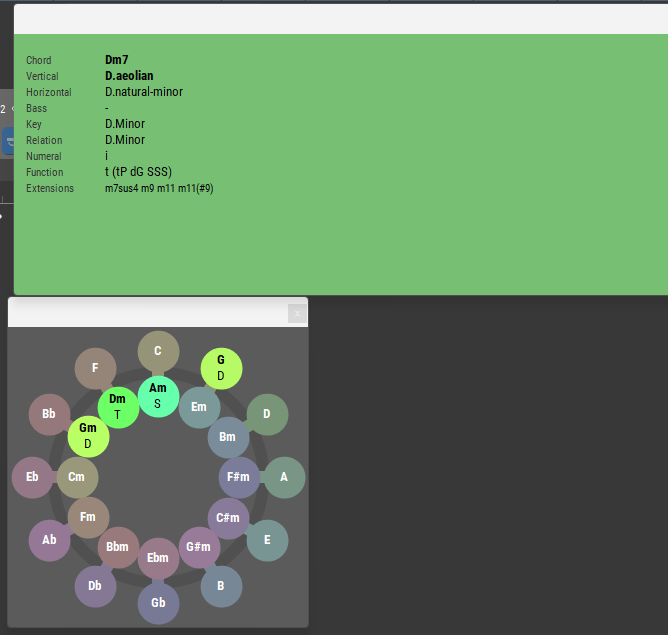Image resolution: width=668 pixels, height=635 pixels.
Task: Click the C major chord circle
Action: [158, 351]
